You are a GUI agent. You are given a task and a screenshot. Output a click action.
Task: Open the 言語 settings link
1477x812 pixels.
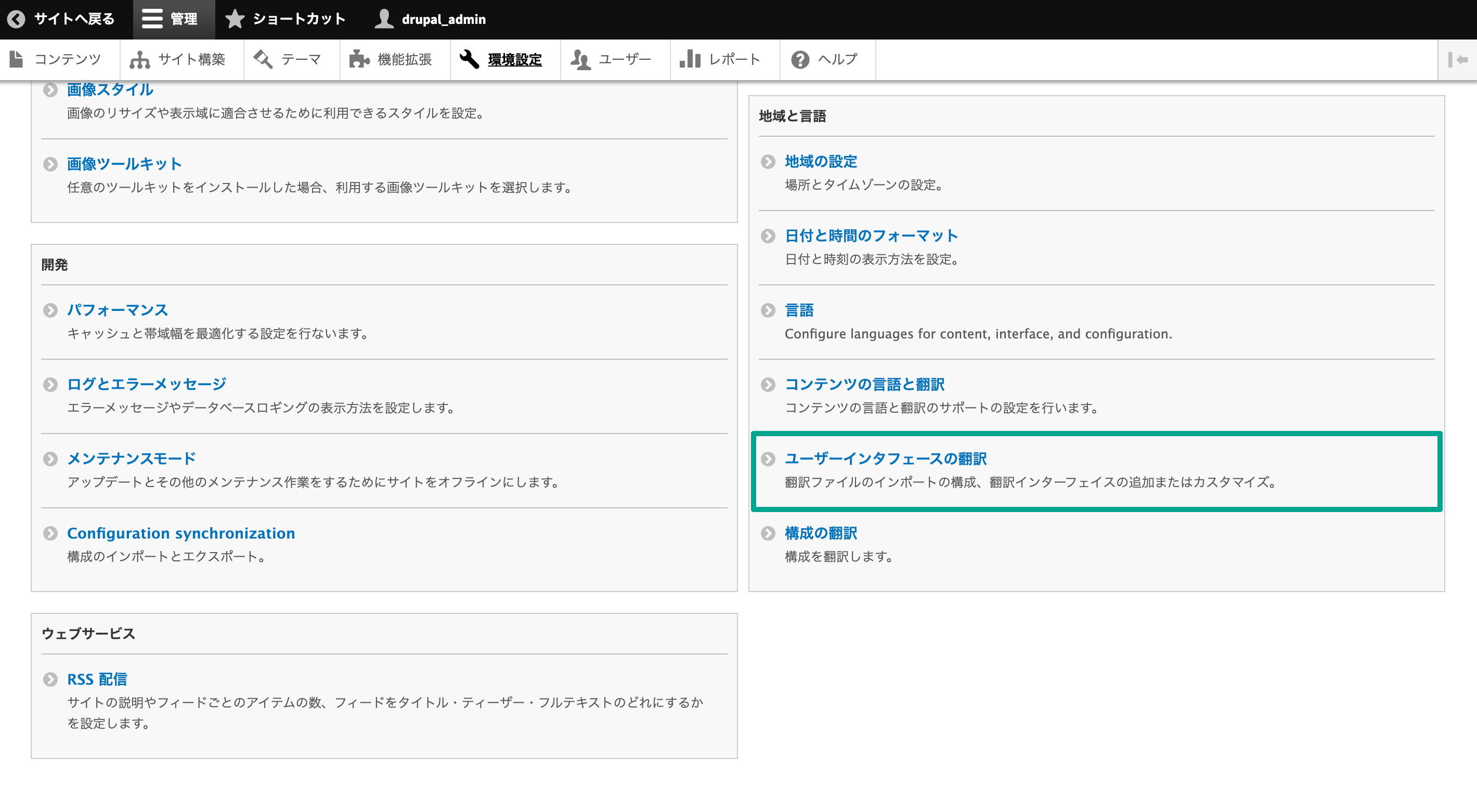tap(799, 310)
